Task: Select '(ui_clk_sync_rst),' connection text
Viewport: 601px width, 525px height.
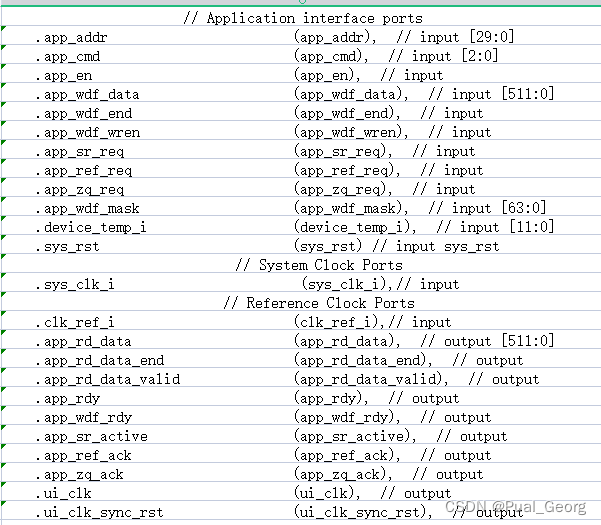Action: 363,512
